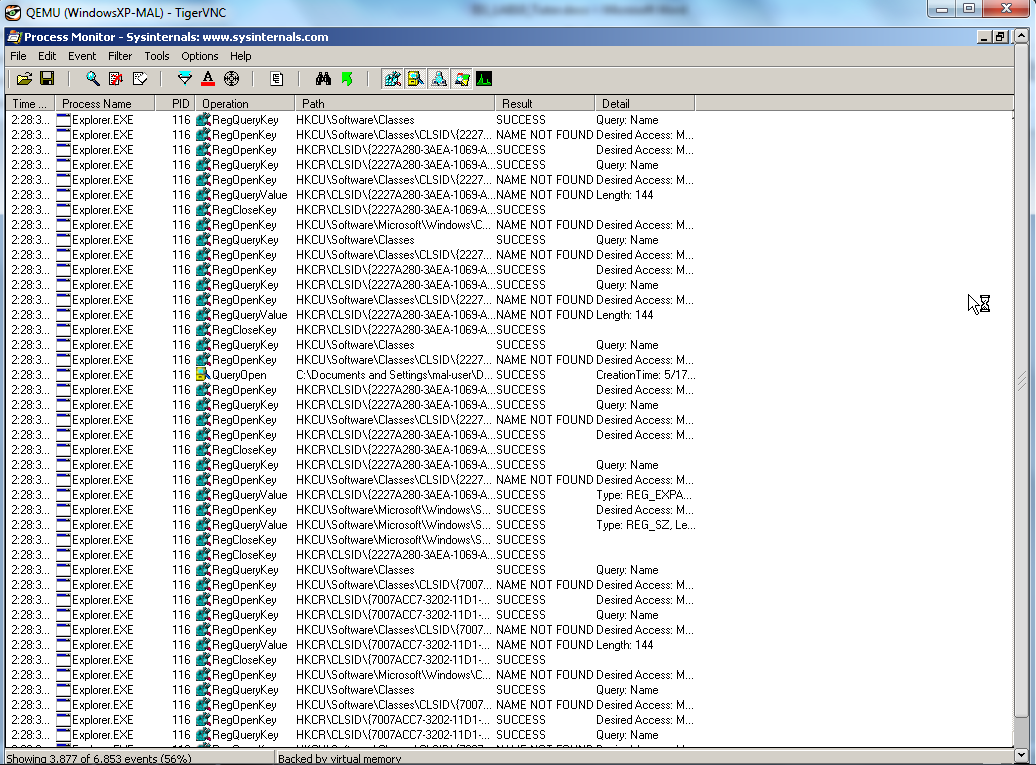Open the Filter dialog via funnel icon
The image size is (1036, 765).
[185, 79]
